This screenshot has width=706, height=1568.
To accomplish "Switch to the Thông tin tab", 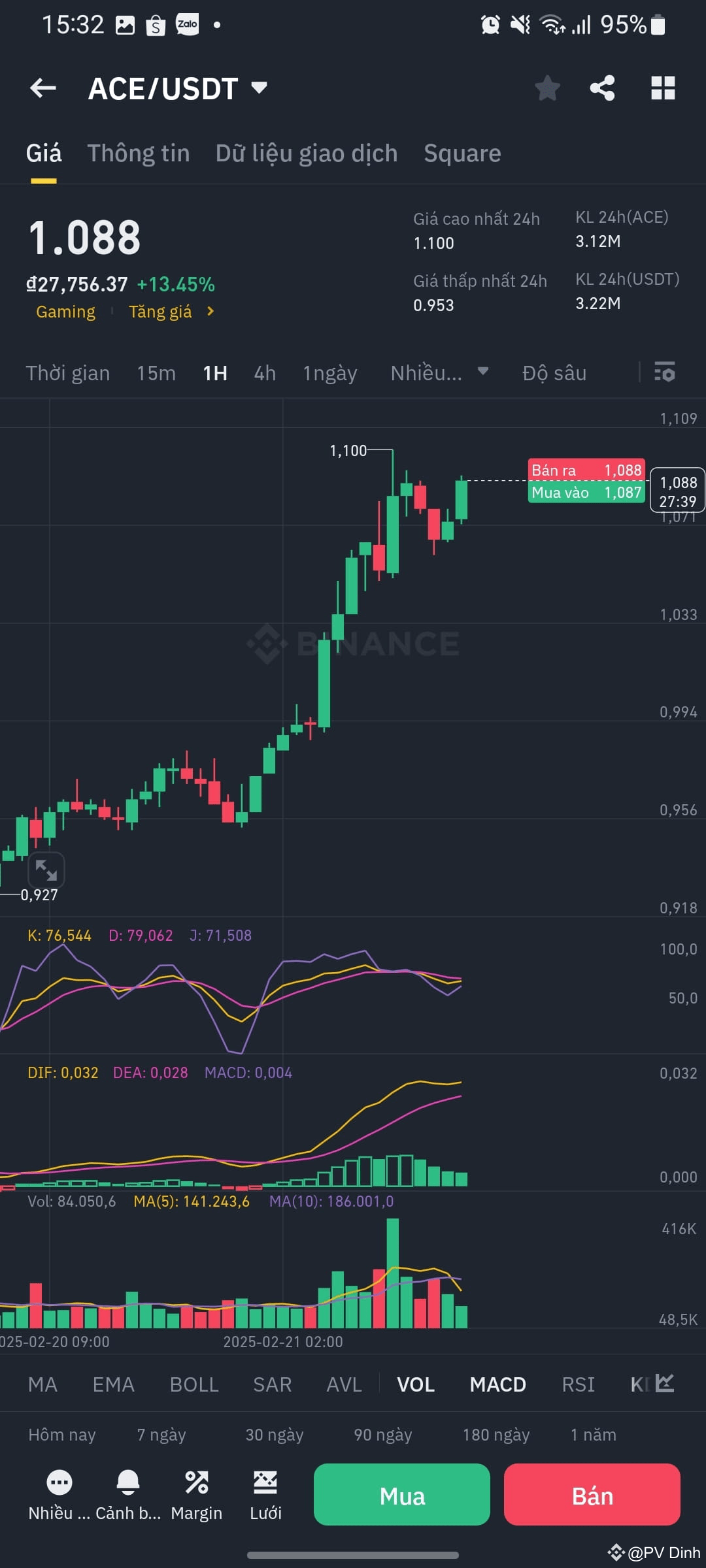I will click(x=138, y=153).
